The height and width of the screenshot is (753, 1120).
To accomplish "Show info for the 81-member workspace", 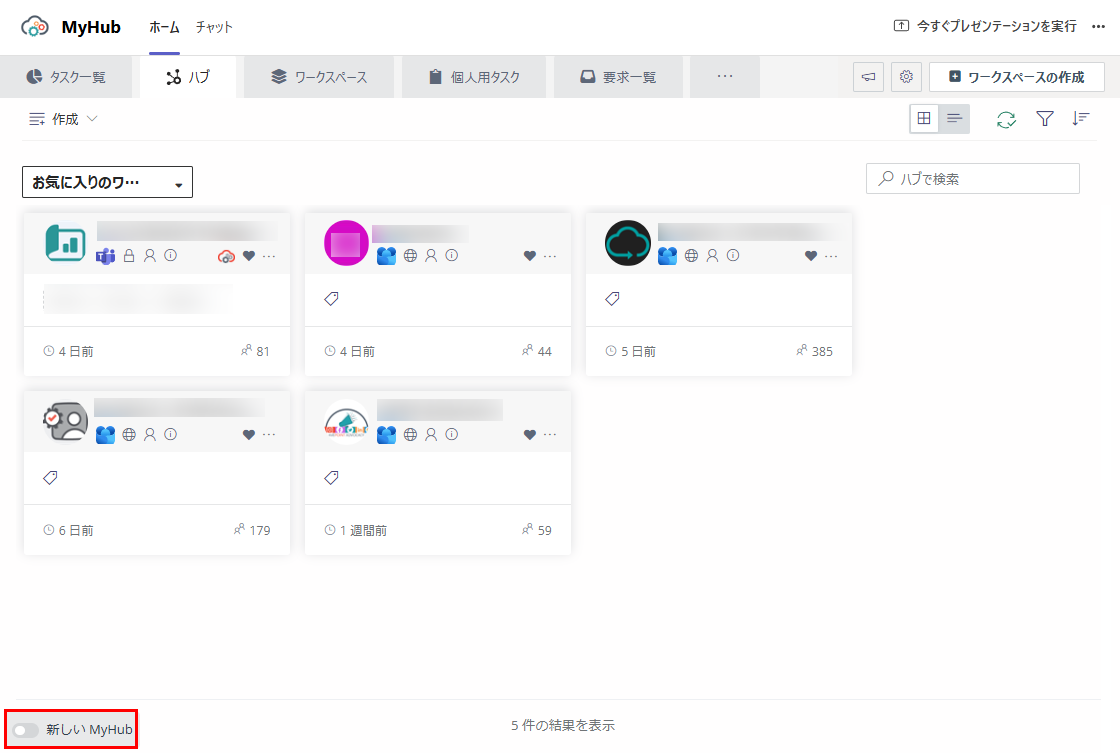I will [x=171, y=255].
